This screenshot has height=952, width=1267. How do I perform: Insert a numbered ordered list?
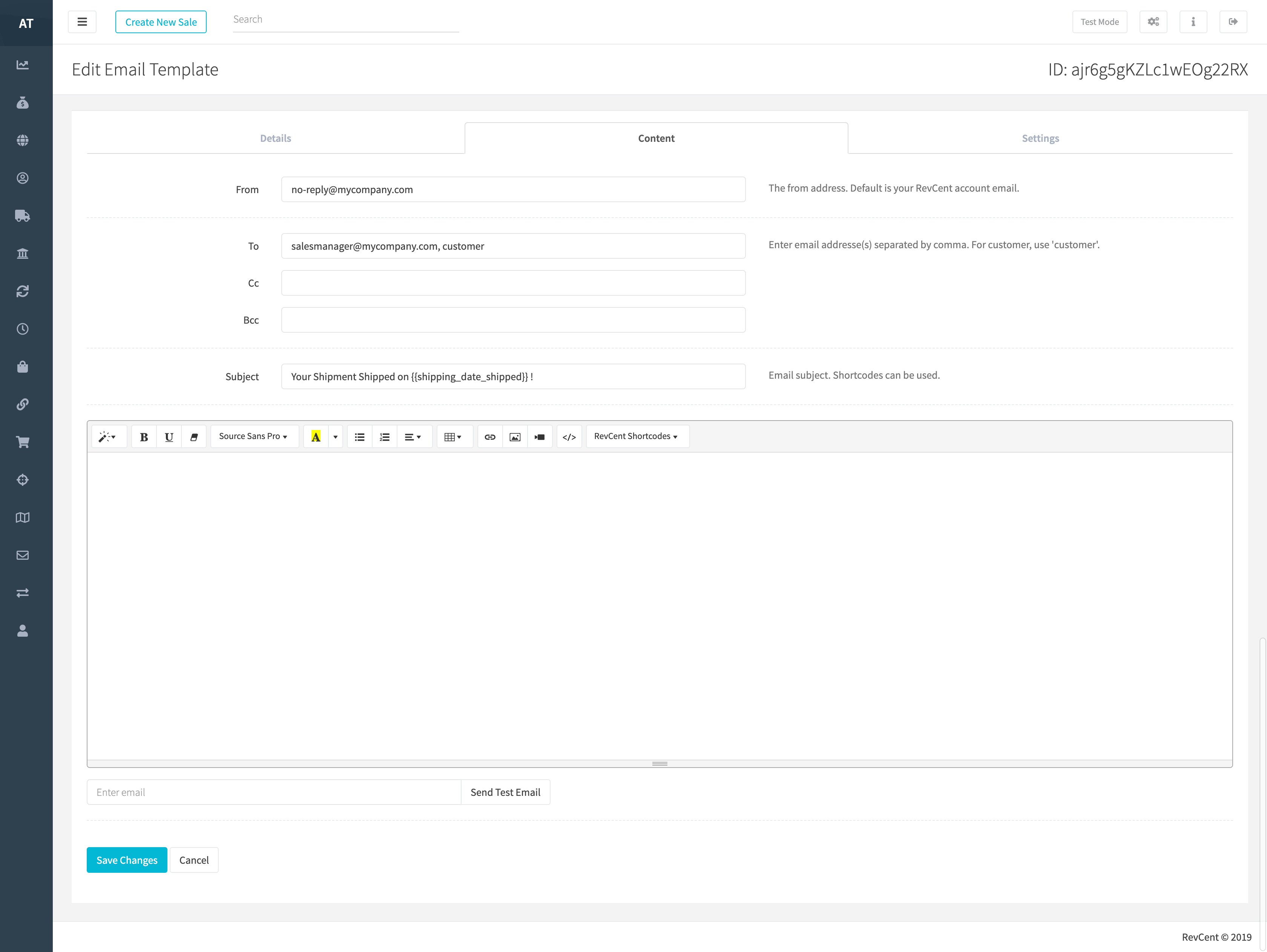coord(384,436)
